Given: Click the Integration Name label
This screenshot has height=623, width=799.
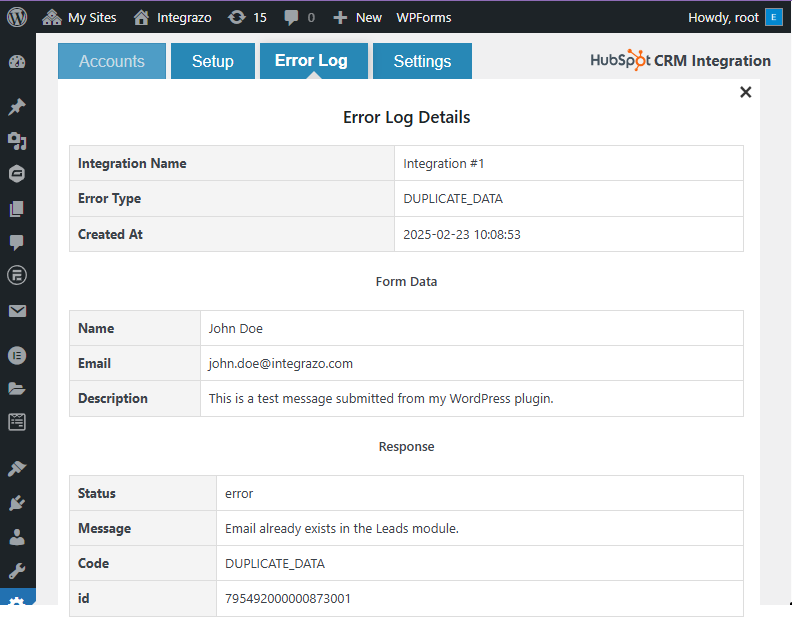Looking at the screenshot, I should pos(132,164).
